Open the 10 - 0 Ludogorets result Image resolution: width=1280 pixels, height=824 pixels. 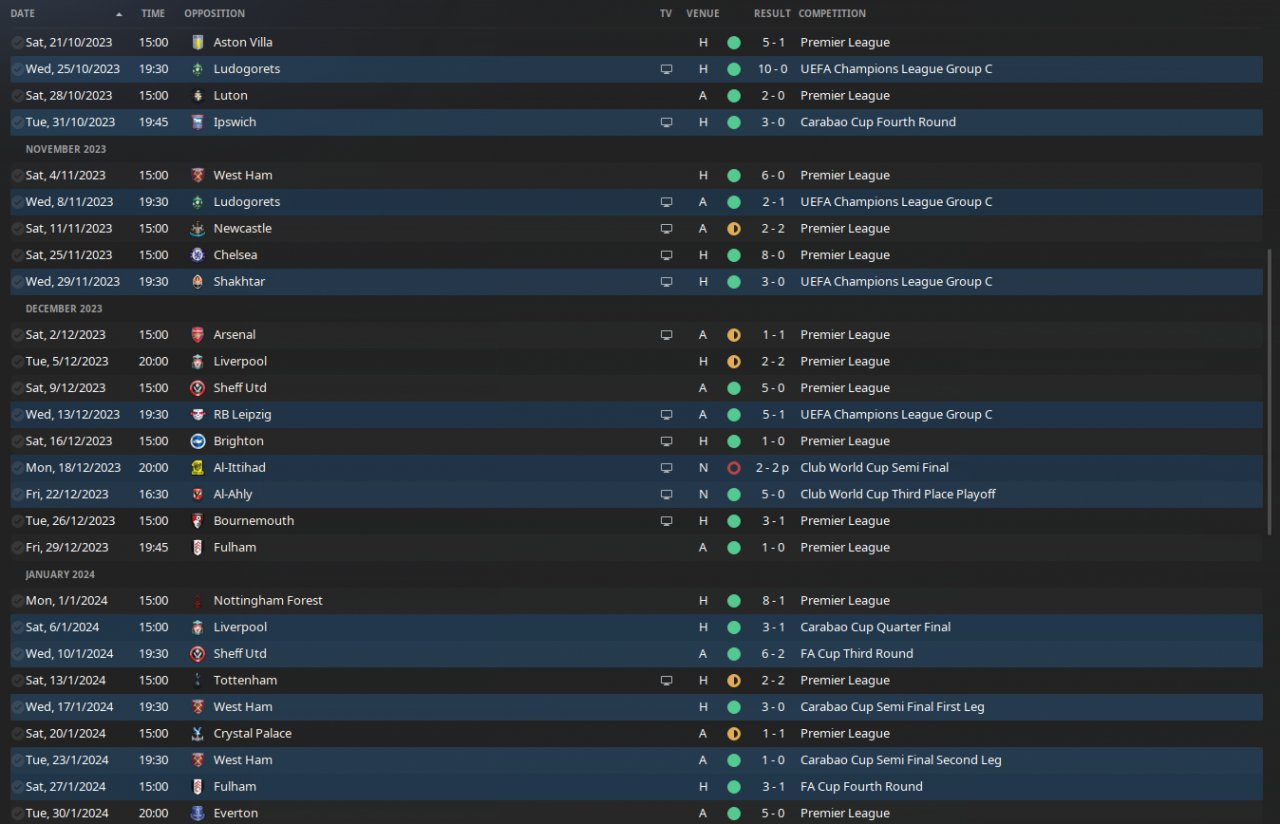tap(772, 69)
